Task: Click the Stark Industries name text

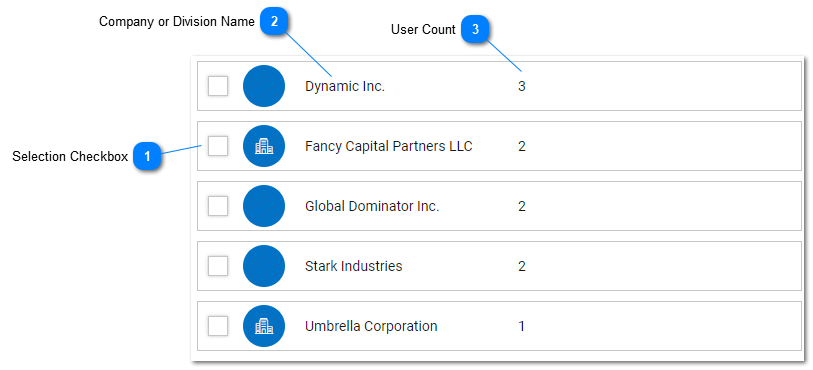Action: click(x=354, y=266)
